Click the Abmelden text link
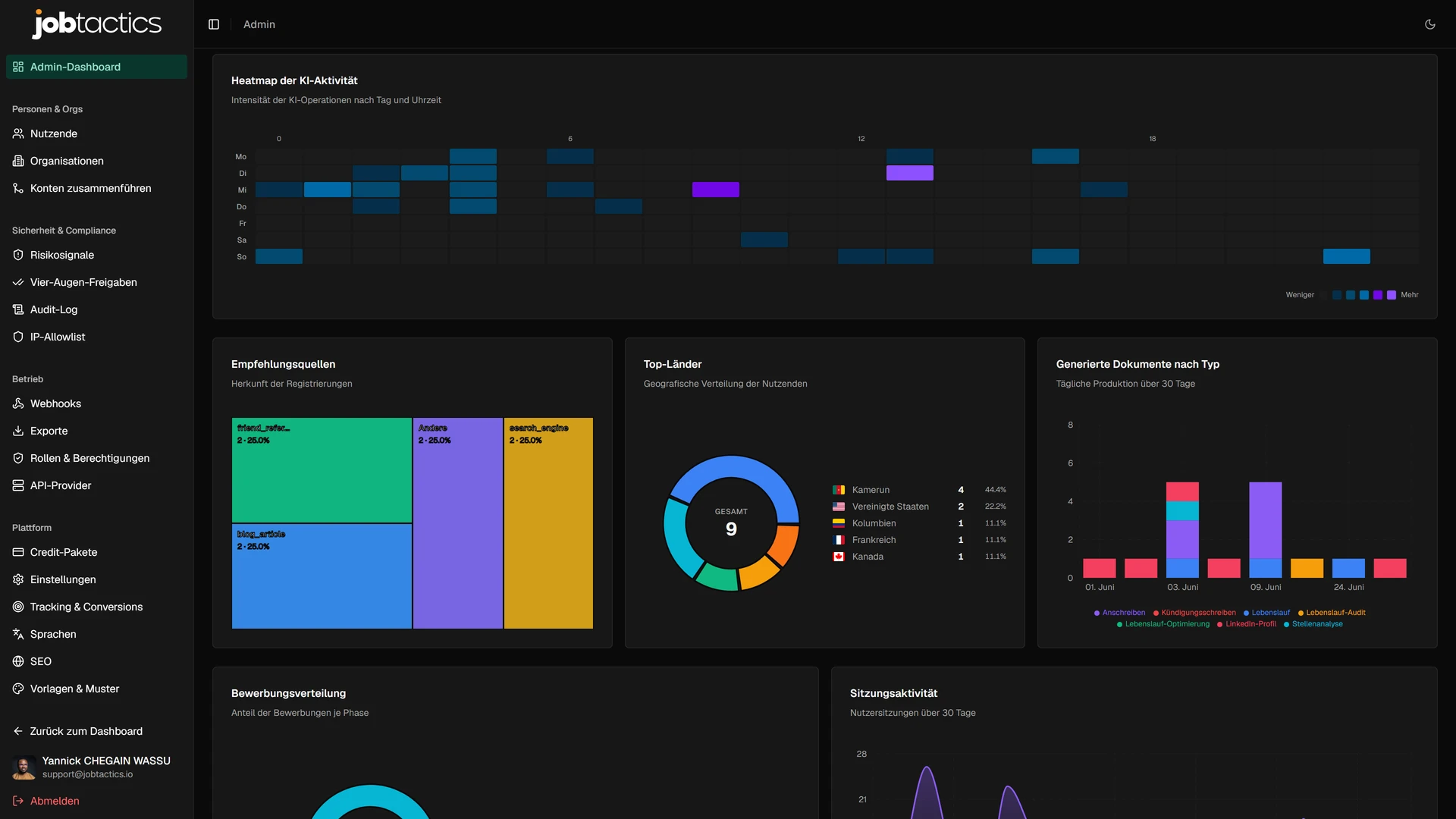Screen dimensions: 1456x819 (55, 801)
